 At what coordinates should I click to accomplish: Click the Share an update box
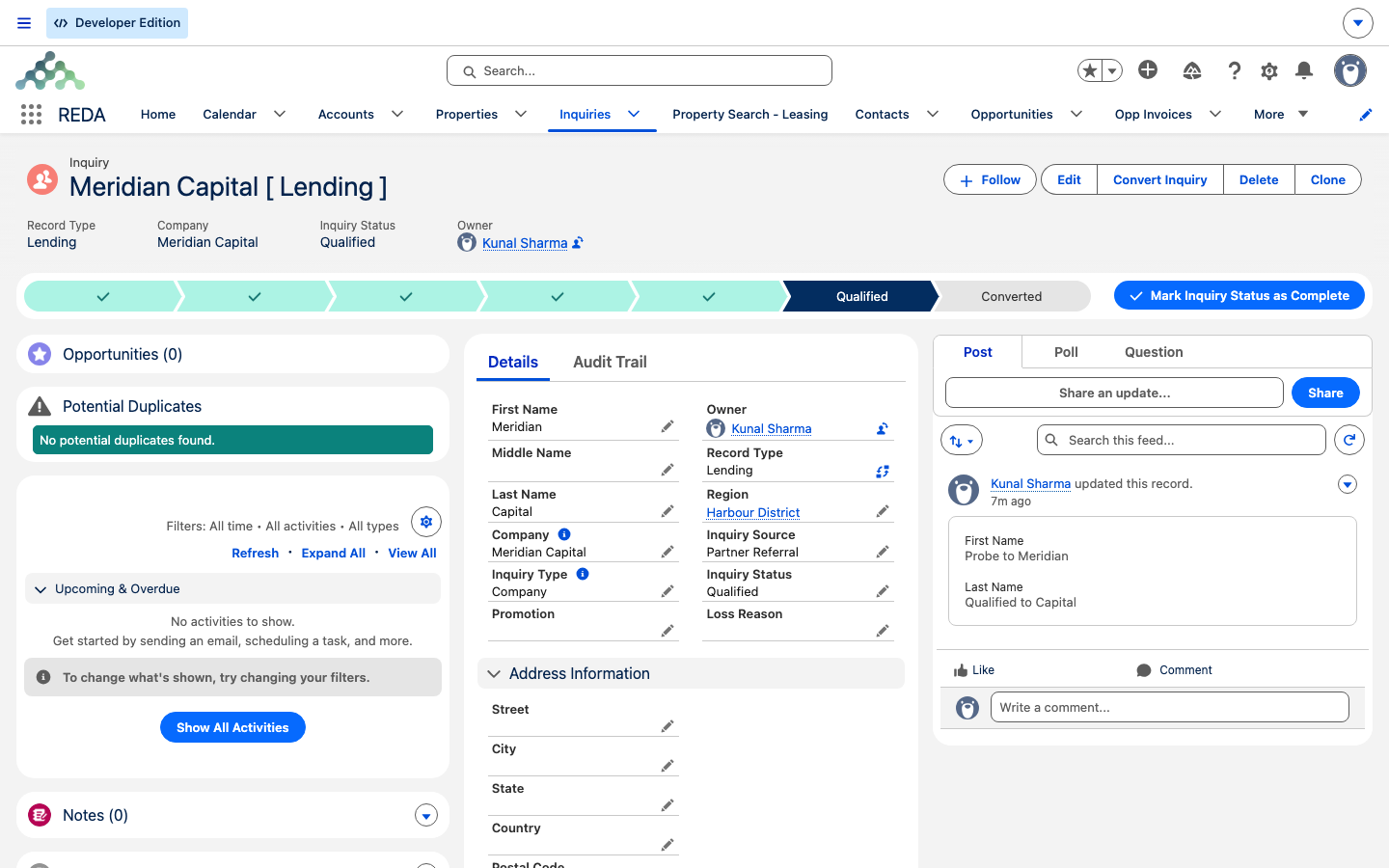(x=1114, y=393)
